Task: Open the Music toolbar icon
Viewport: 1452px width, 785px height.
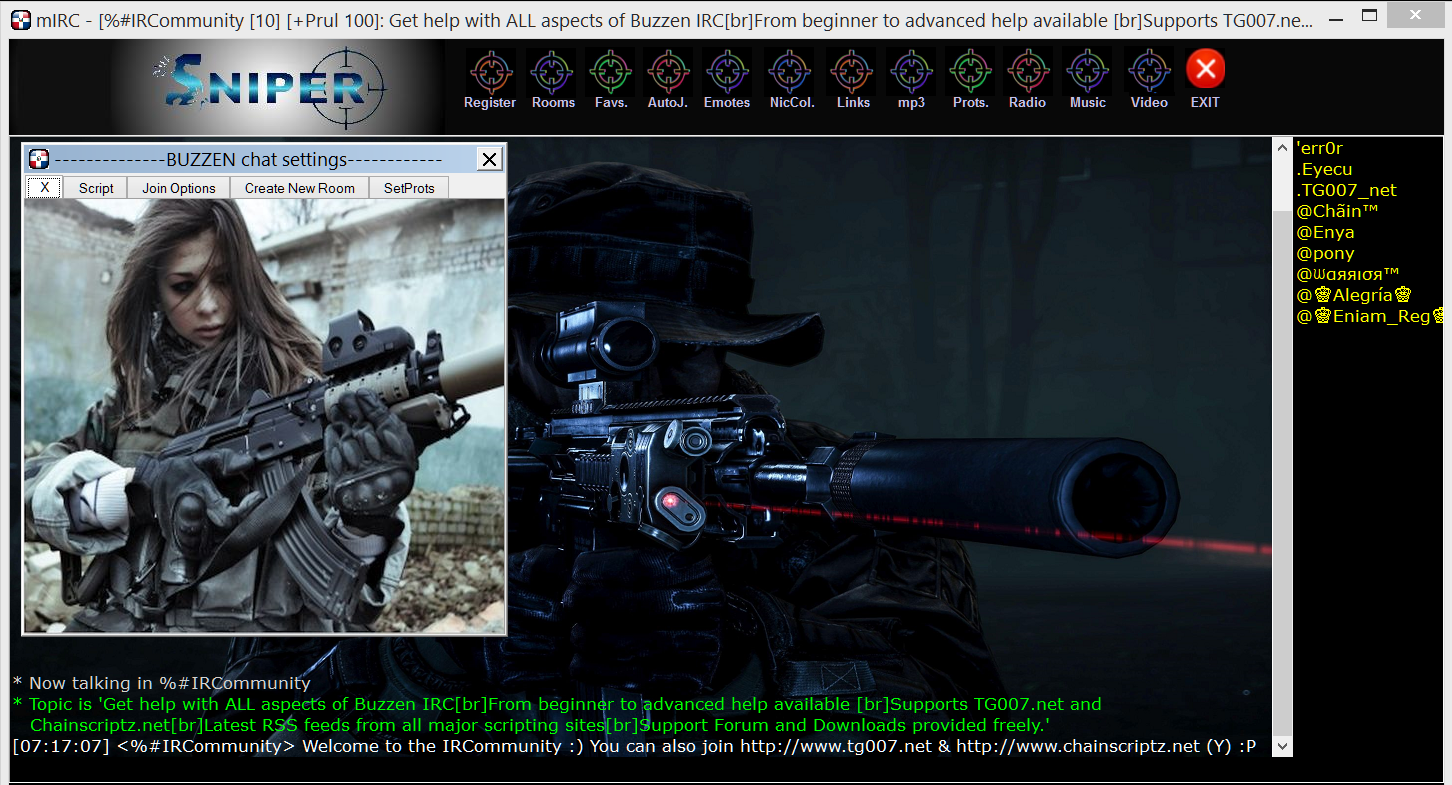Action: (1087, 73)
